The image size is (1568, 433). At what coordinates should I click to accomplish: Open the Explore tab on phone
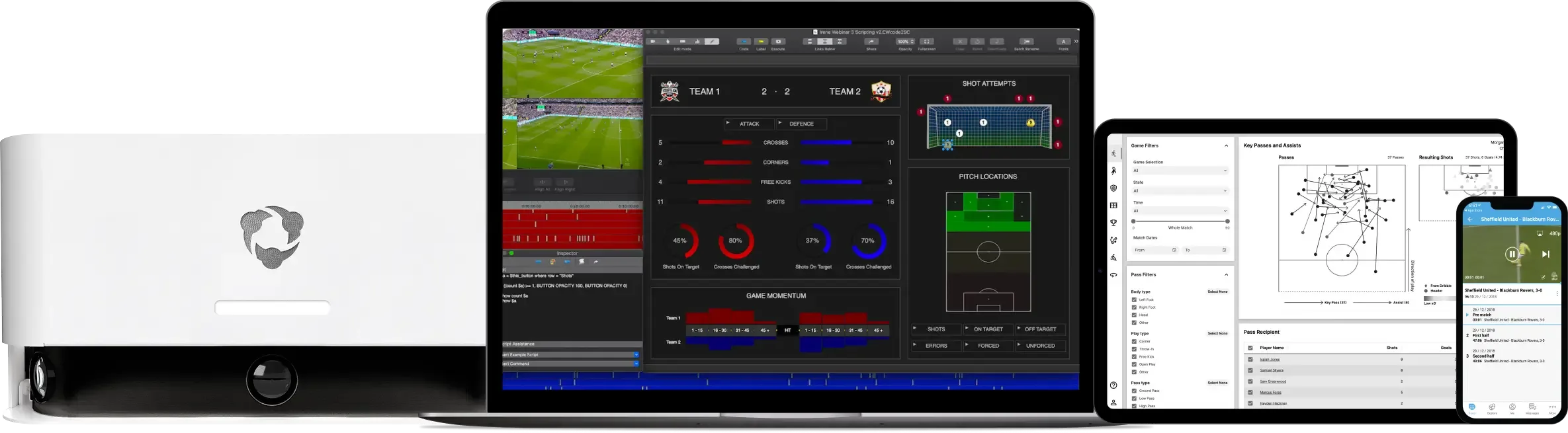click(1492, 409)
